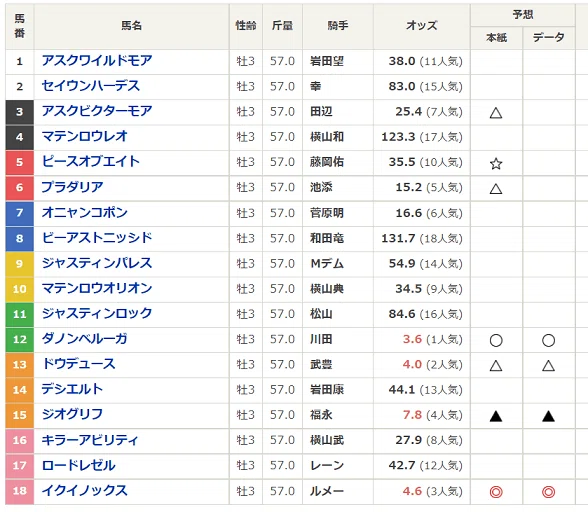
Task: Open horse ジオグリフ link
Action: tap(72, 414)
